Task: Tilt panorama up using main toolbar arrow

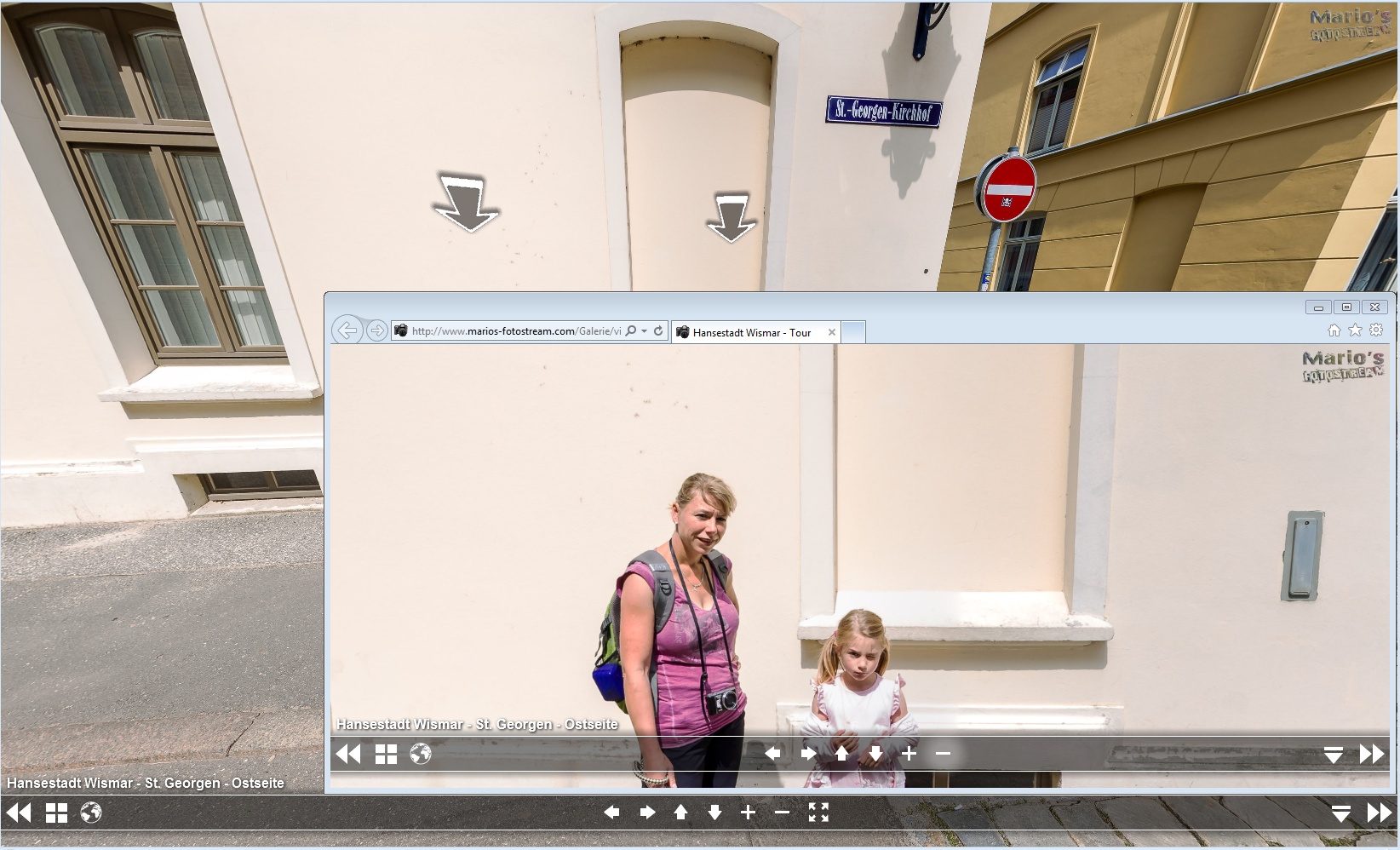Action: coord(680,813)
